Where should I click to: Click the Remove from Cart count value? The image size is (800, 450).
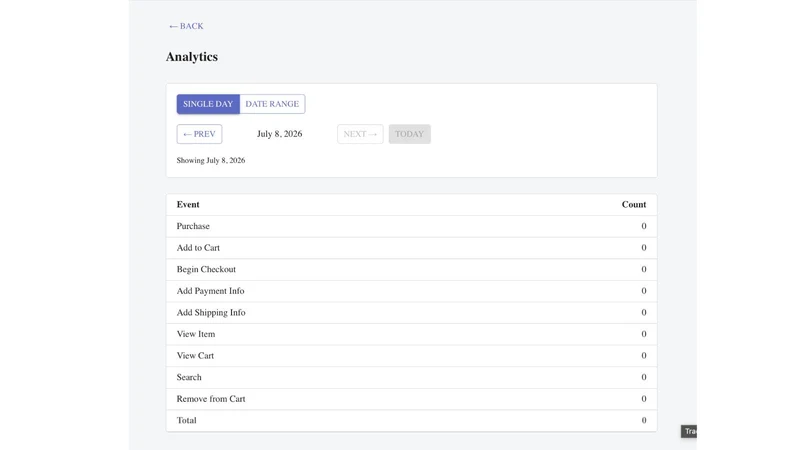pos(644,399)
